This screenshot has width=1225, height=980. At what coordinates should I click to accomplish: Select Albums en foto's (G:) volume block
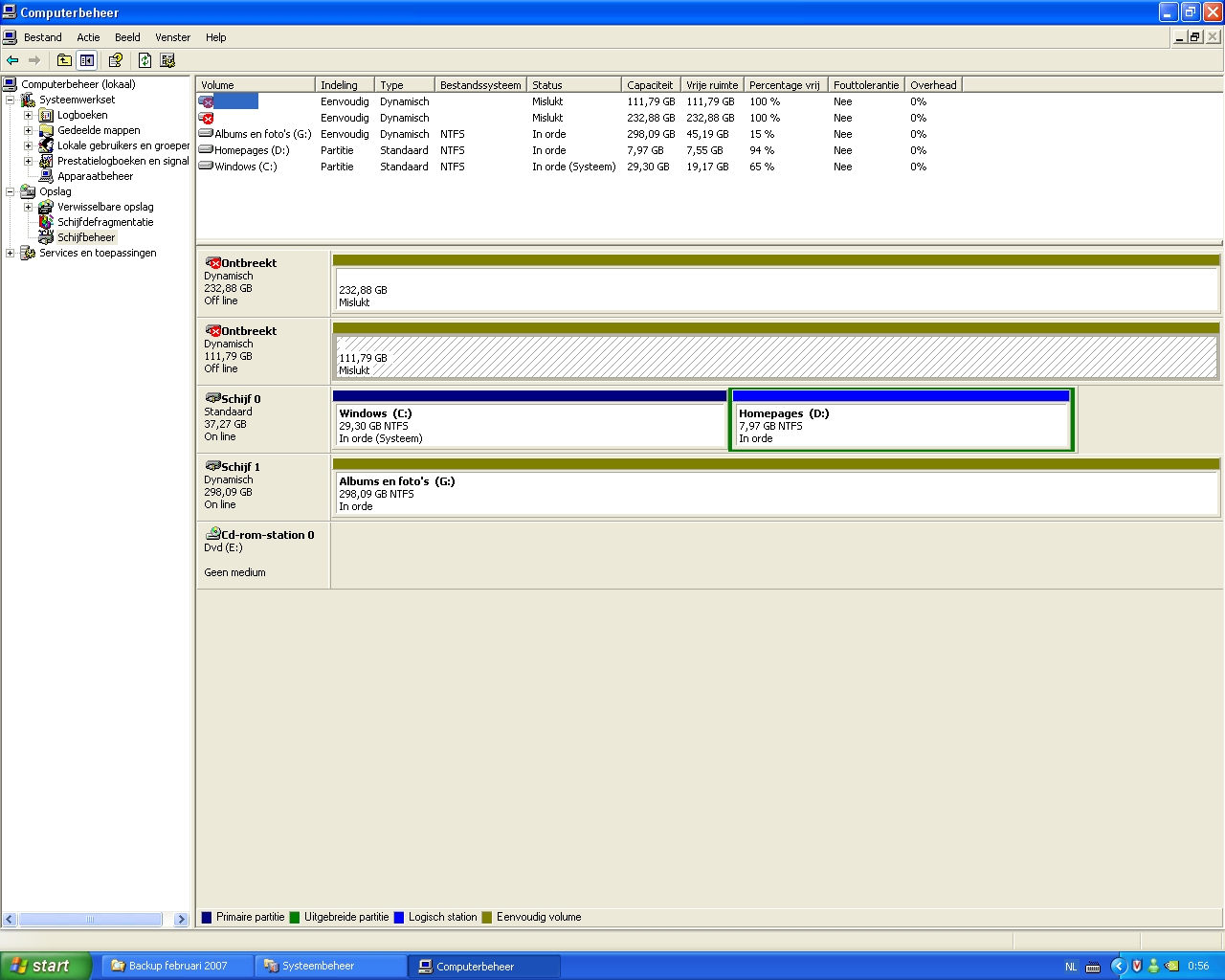click(776, 487)
